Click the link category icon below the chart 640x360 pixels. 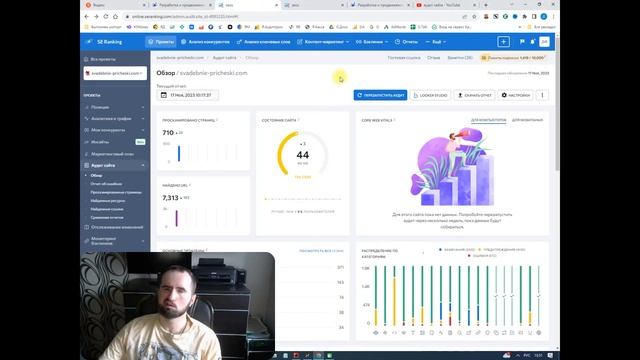pyautogui.click(x=478, y=333)
